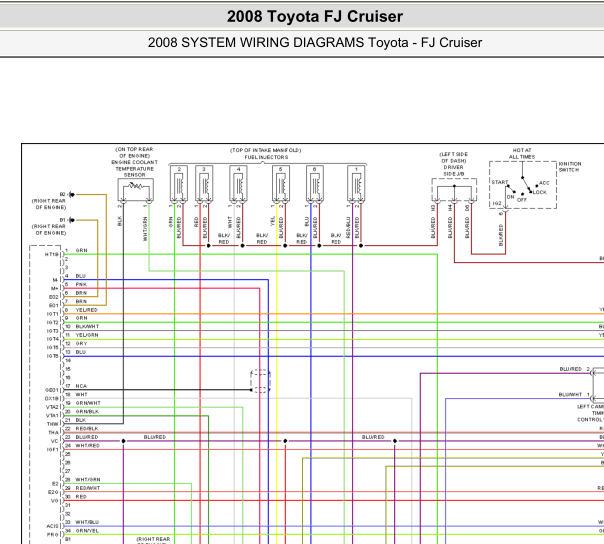Click the BLU/WHT label near the camshaft timing connector

(570, 395)
